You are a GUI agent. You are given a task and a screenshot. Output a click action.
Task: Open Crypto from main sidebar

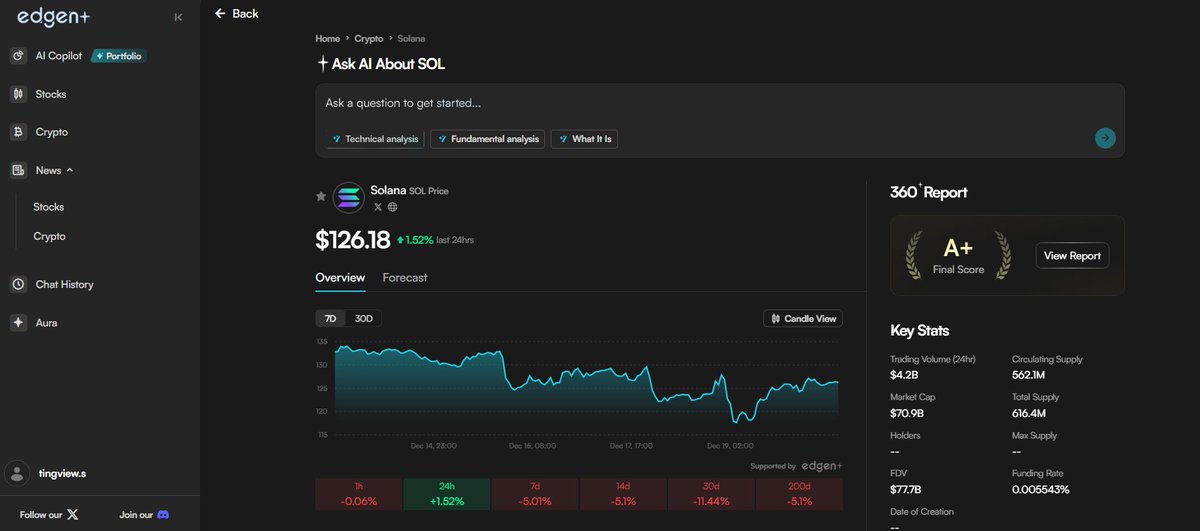coord(52,132)
